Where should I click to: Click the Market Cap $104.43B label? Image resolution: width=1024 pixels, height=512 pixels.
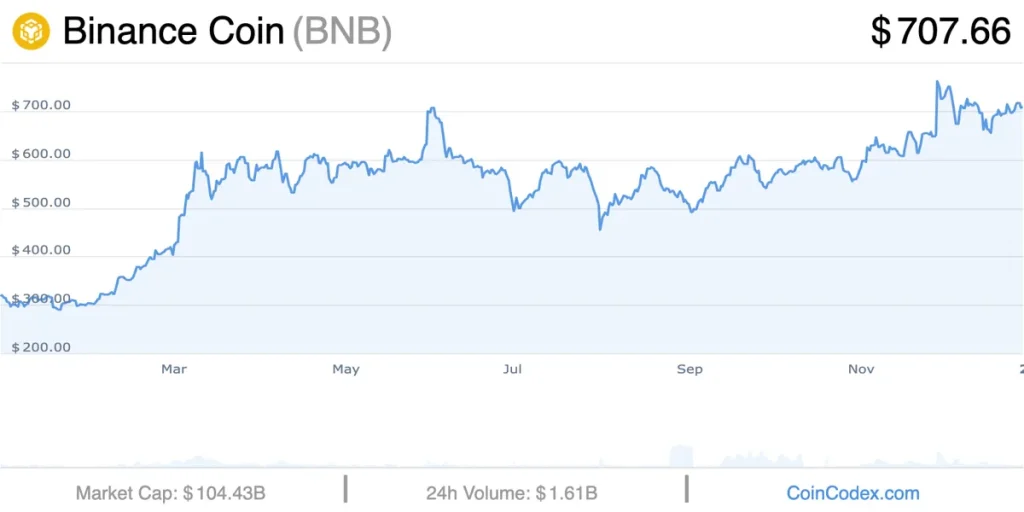[171, 493]
